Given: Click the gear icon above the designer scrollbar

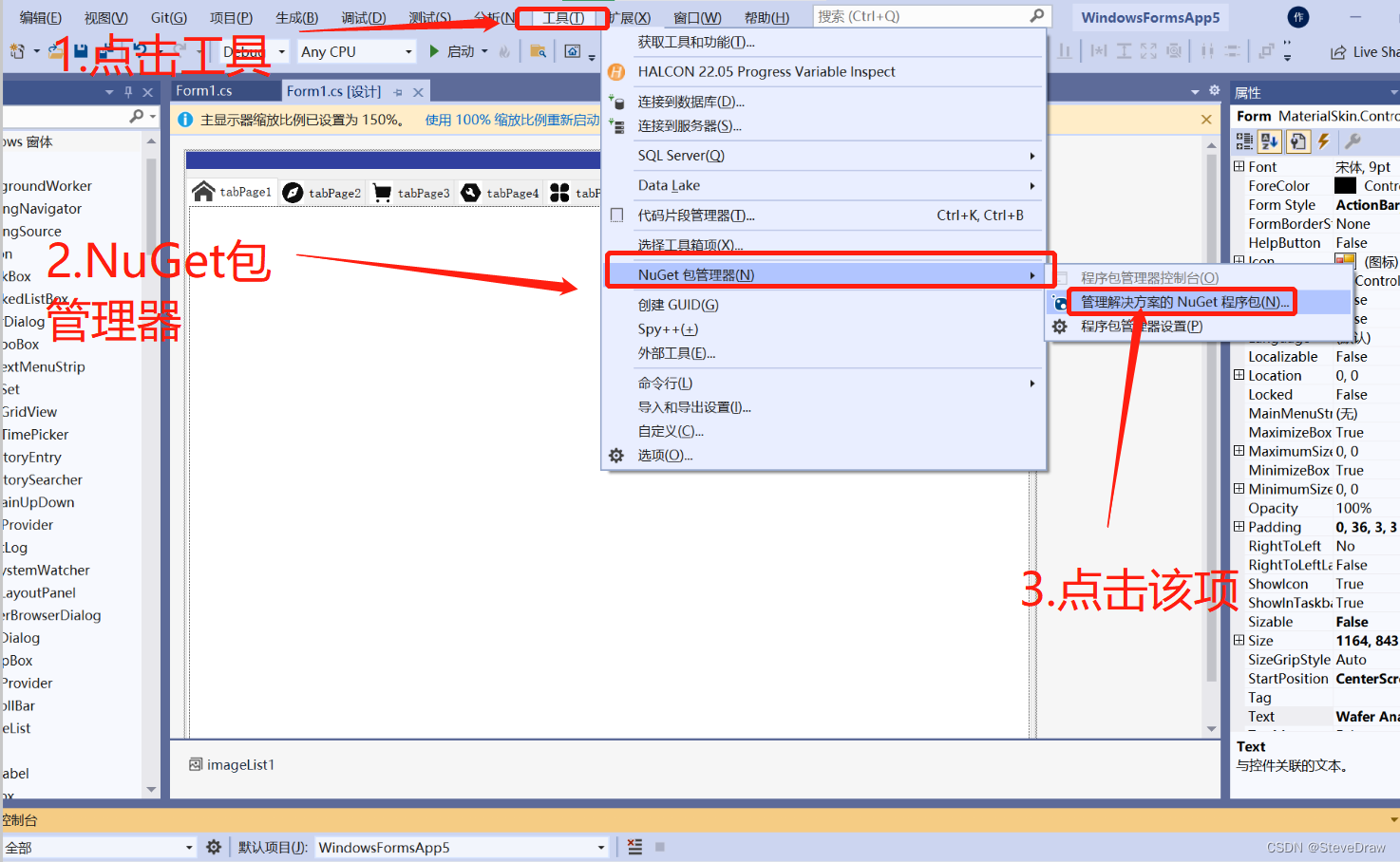Looking at the screenshot, I should pos(1214,91).
